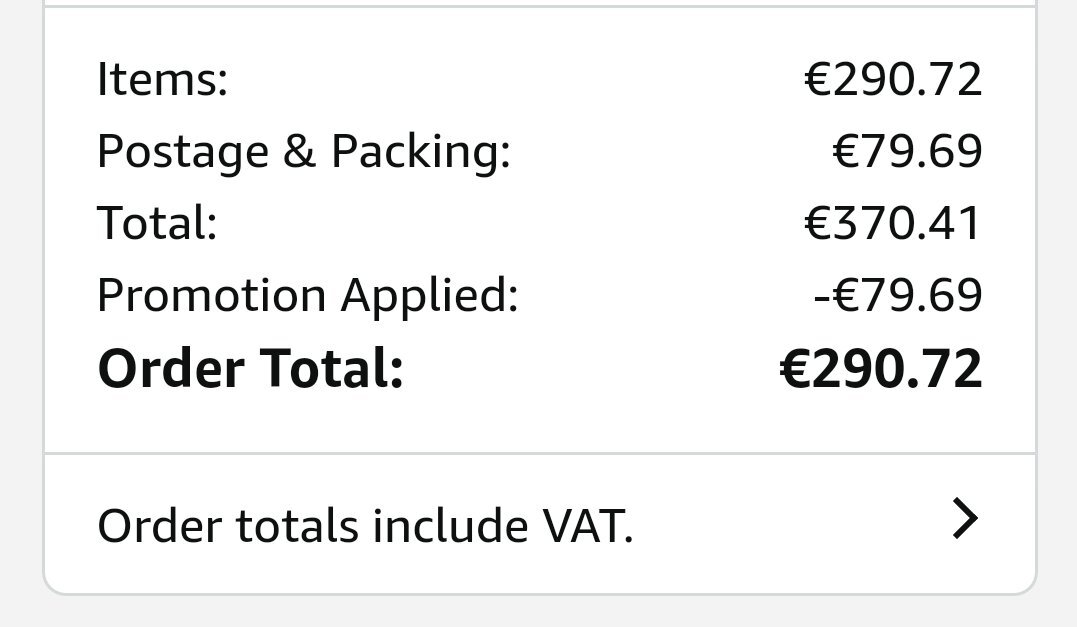Screen dimensions: 1077x627
Task: Select the 'Total:' label above Promotion Applied
Action: point(157,223)
